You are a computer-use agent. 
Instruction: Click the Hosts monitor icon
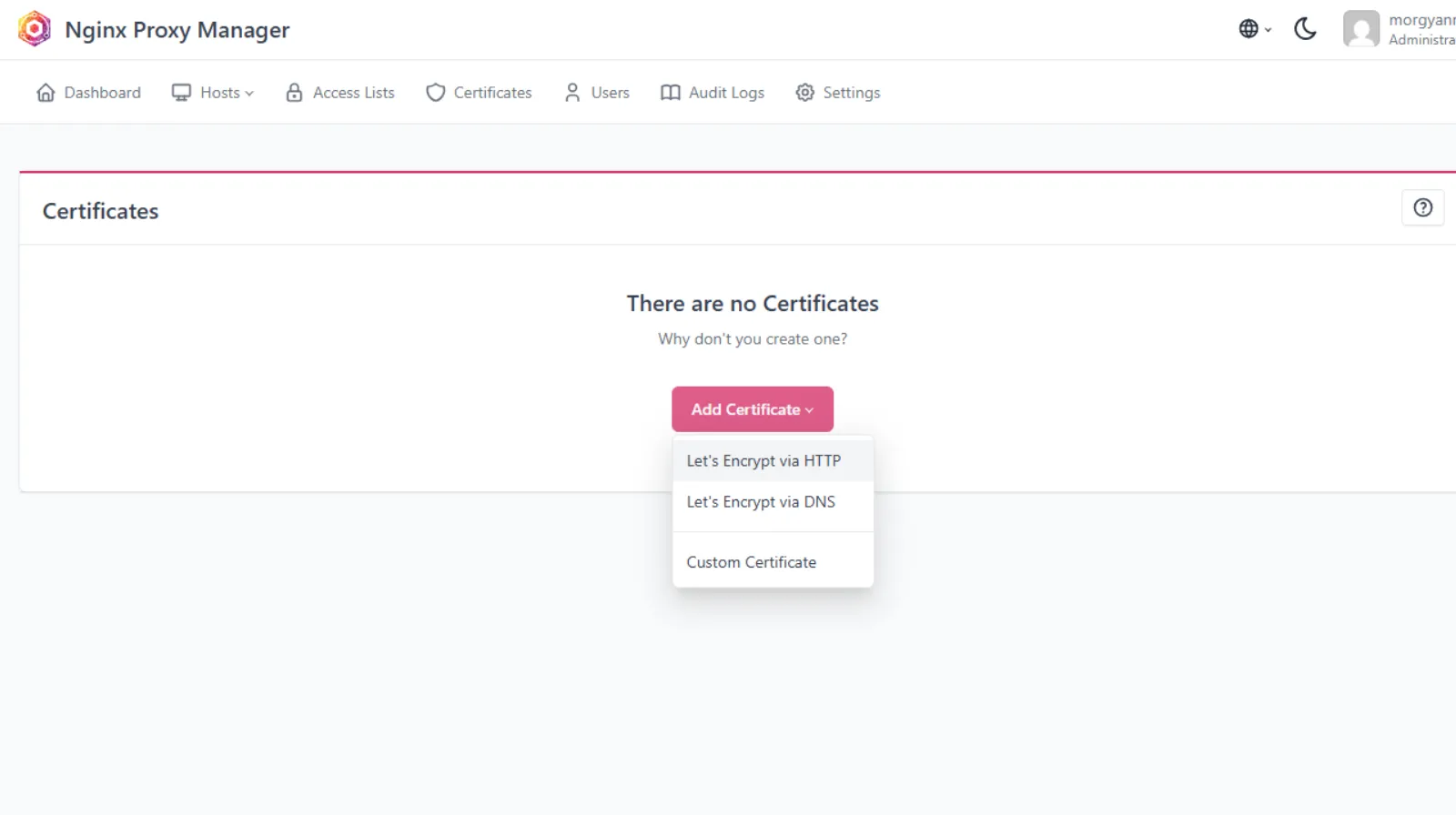[182, 93]
